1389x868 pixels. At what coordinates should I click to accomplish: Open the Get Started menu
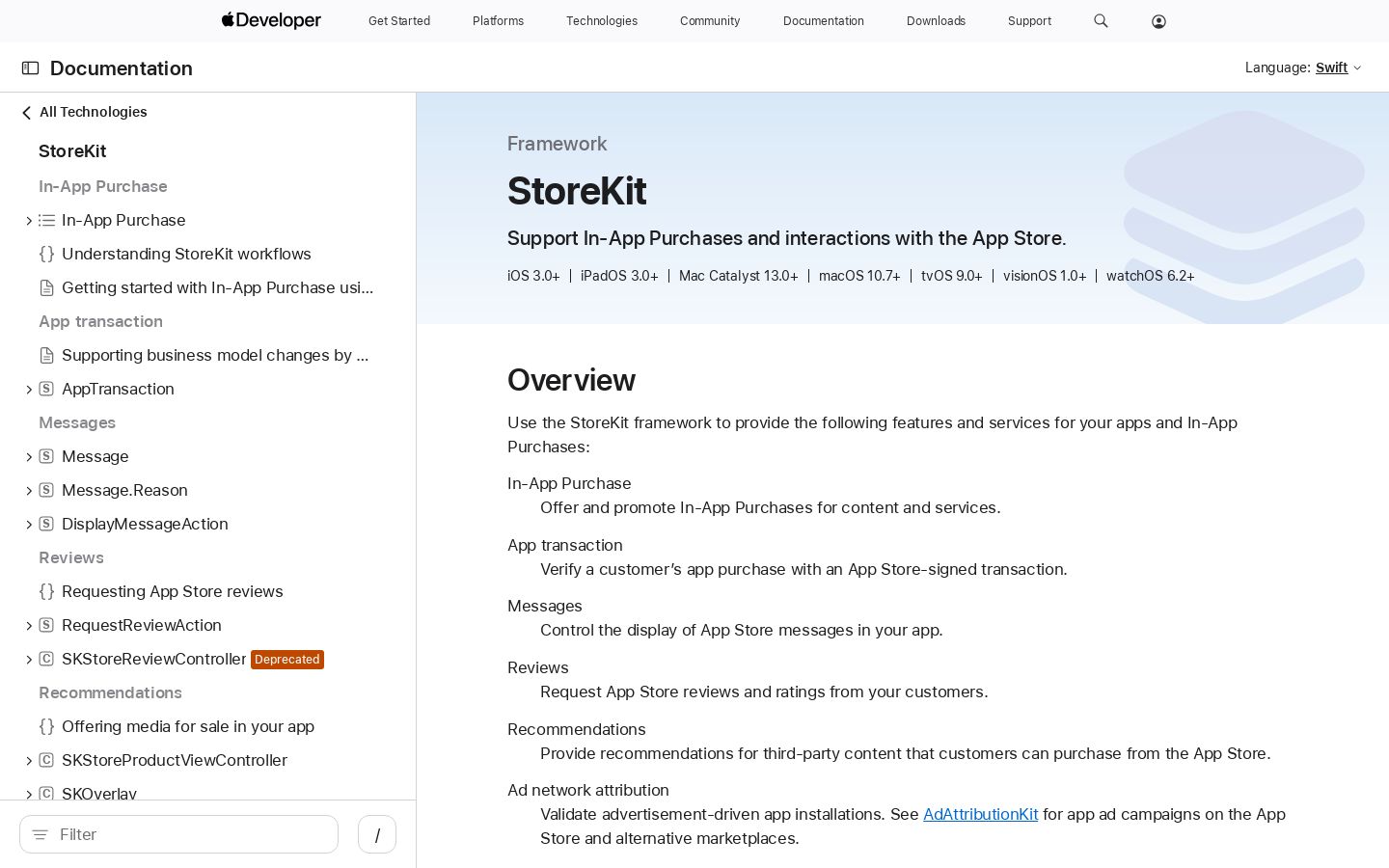pyautogui.click(x=399, y=21)
